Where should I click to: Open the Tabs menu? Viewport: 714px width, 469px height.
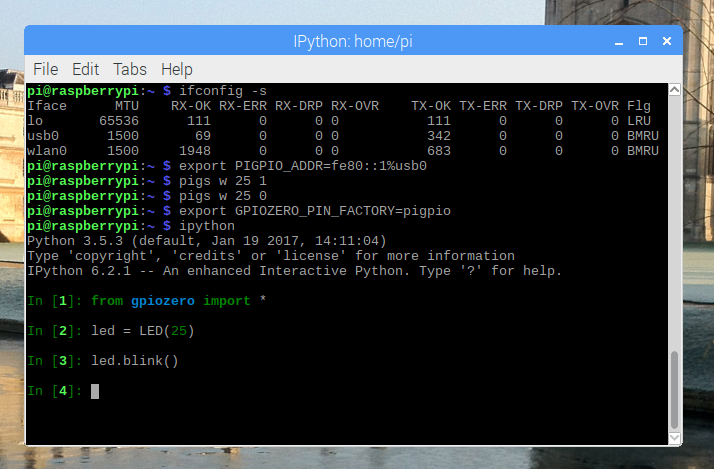[130, 69]
